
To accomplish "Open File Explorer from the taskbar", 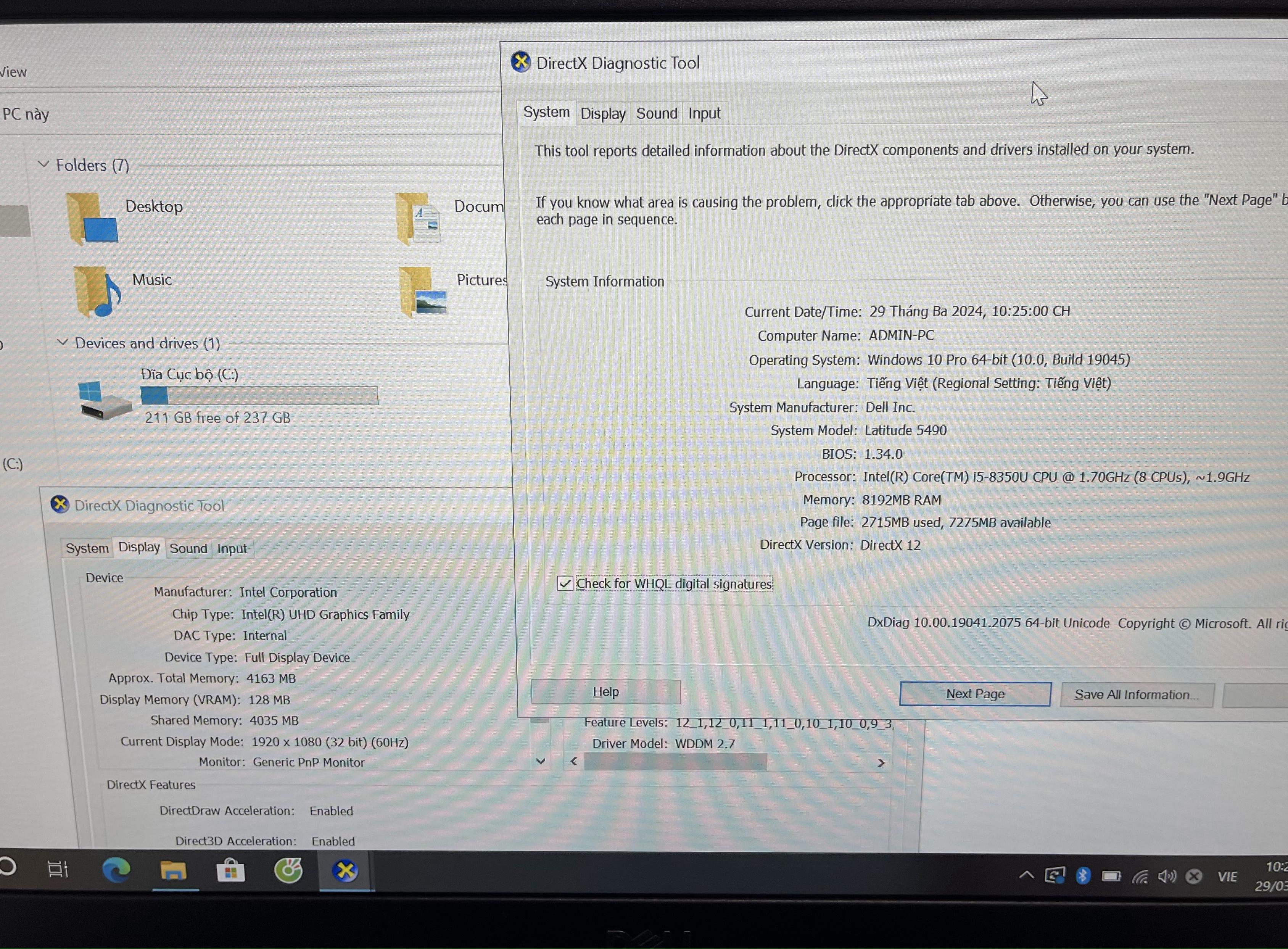I will [x=173, y=871].
